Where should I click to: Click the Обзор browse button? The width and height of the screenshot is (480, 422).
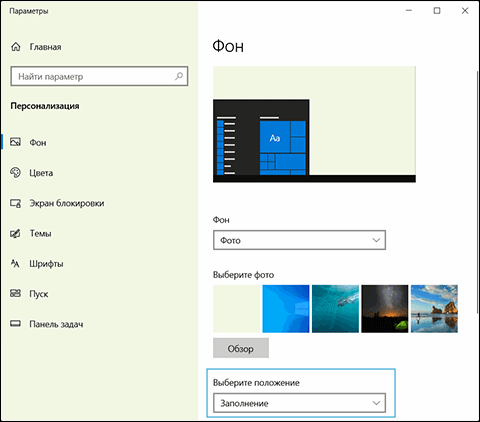[241, 348]
